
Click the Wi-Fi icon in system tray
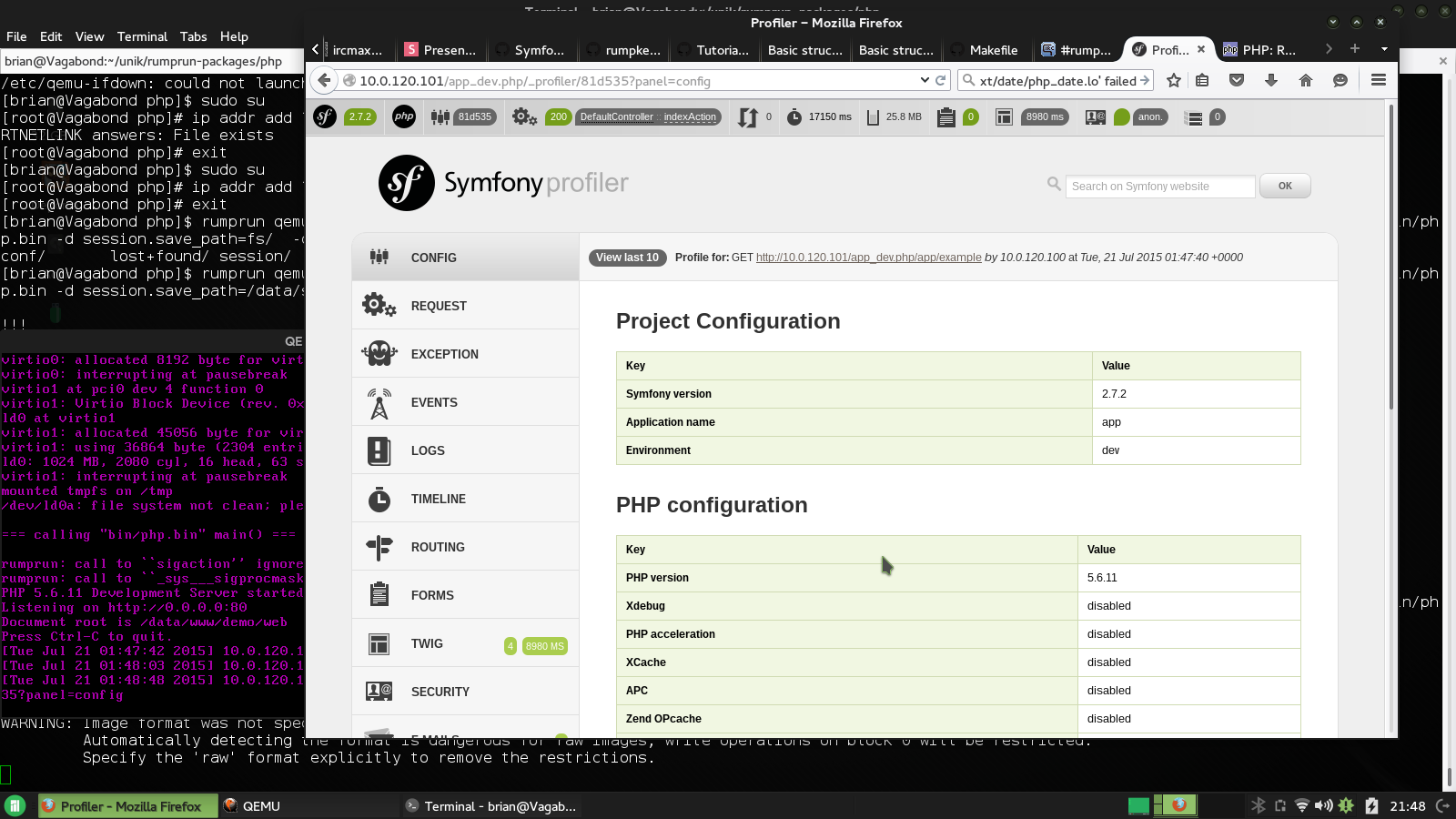(1302, 805)
